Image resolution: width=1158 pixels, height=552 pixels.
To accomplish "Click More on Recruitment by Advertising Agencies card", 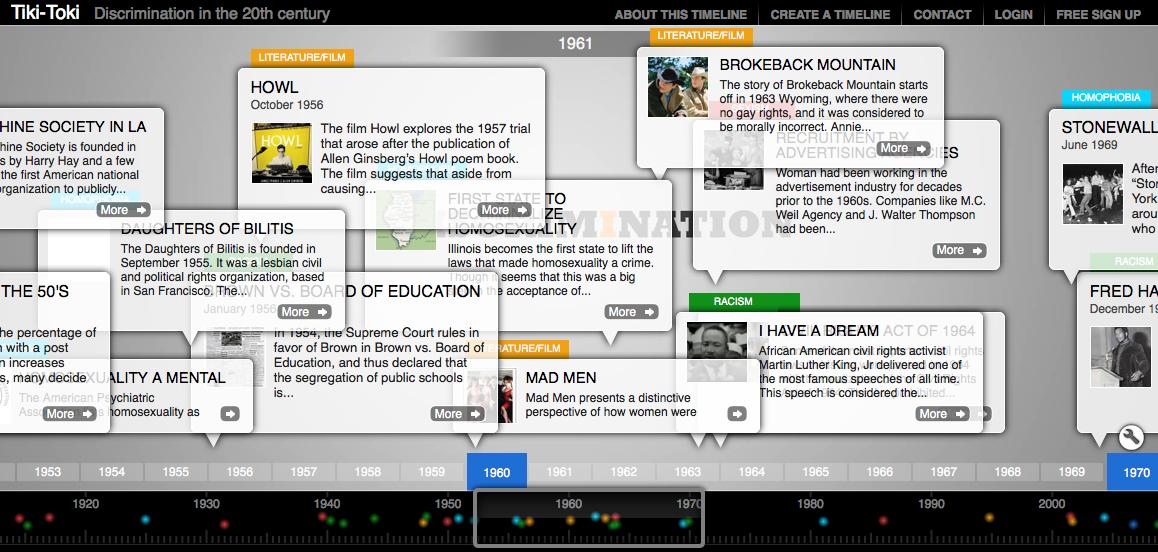I will click(959, 251).
